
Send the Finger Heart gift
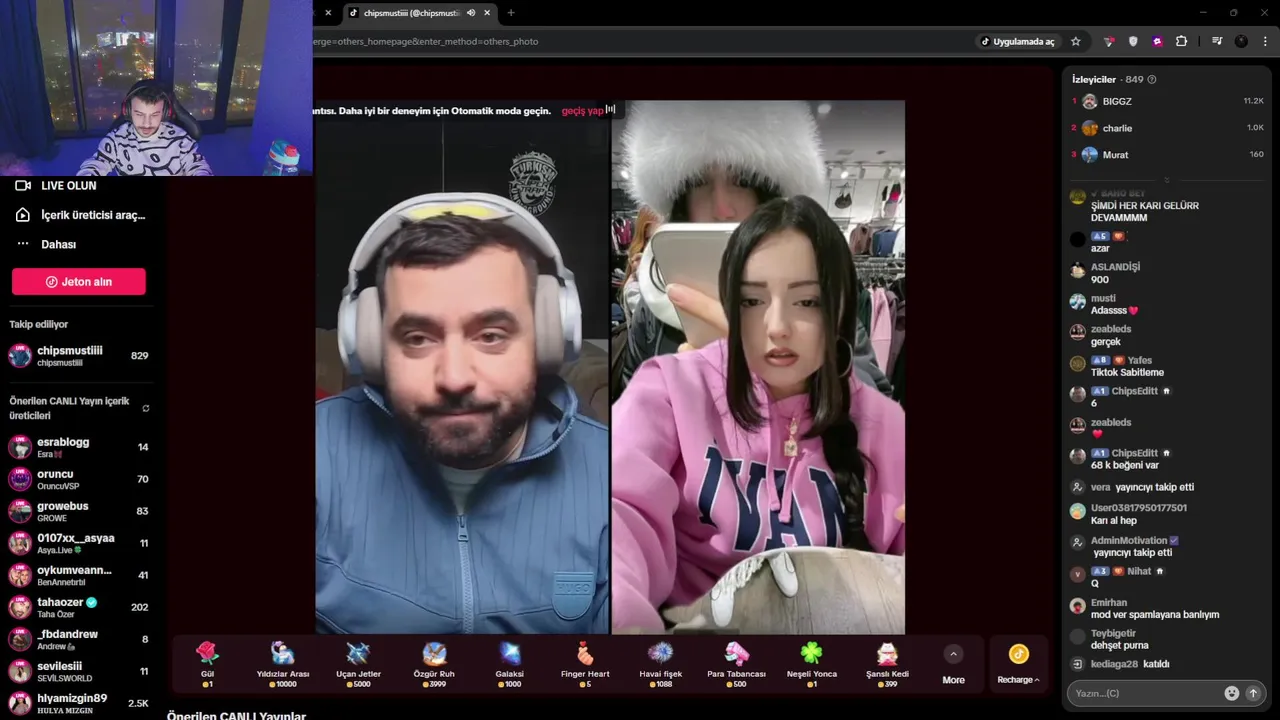[x=585, y=665]
